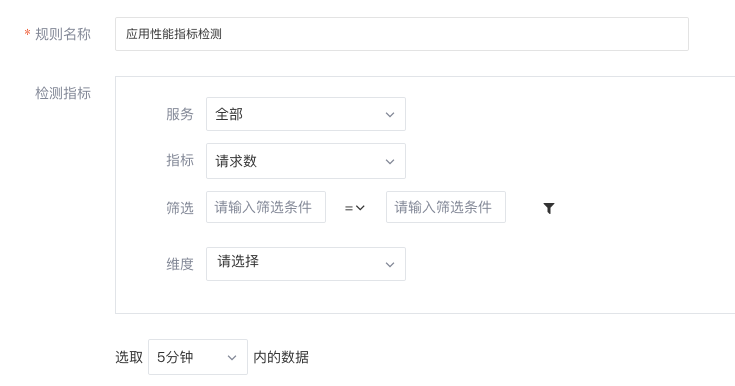This screenshot has width=735, height=386.
Task: Click the second 请输入筛选条件 input
Action: coord(446,207)
